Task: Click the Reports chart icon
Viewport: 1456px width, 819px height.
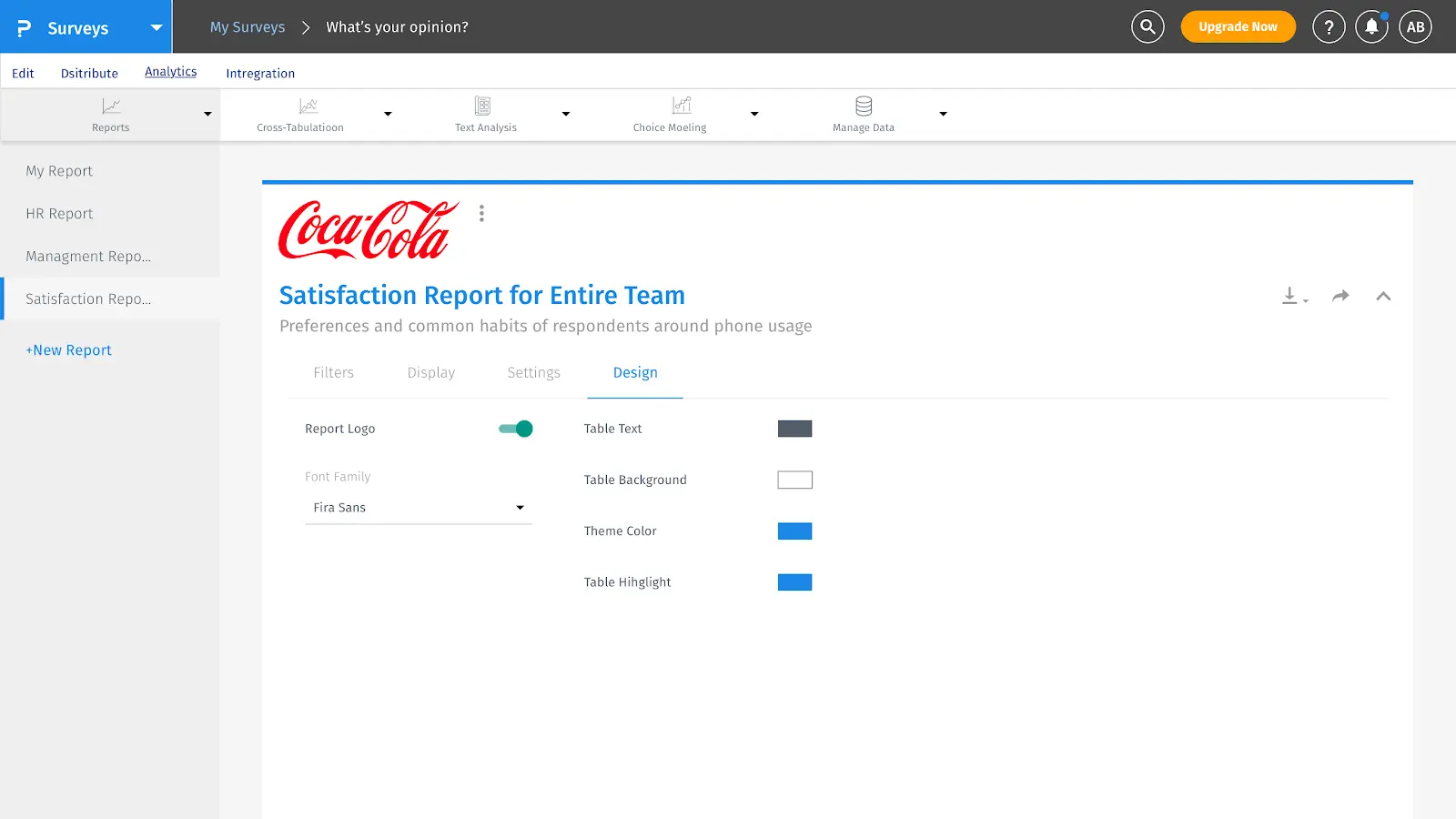Action: [111, 106]
